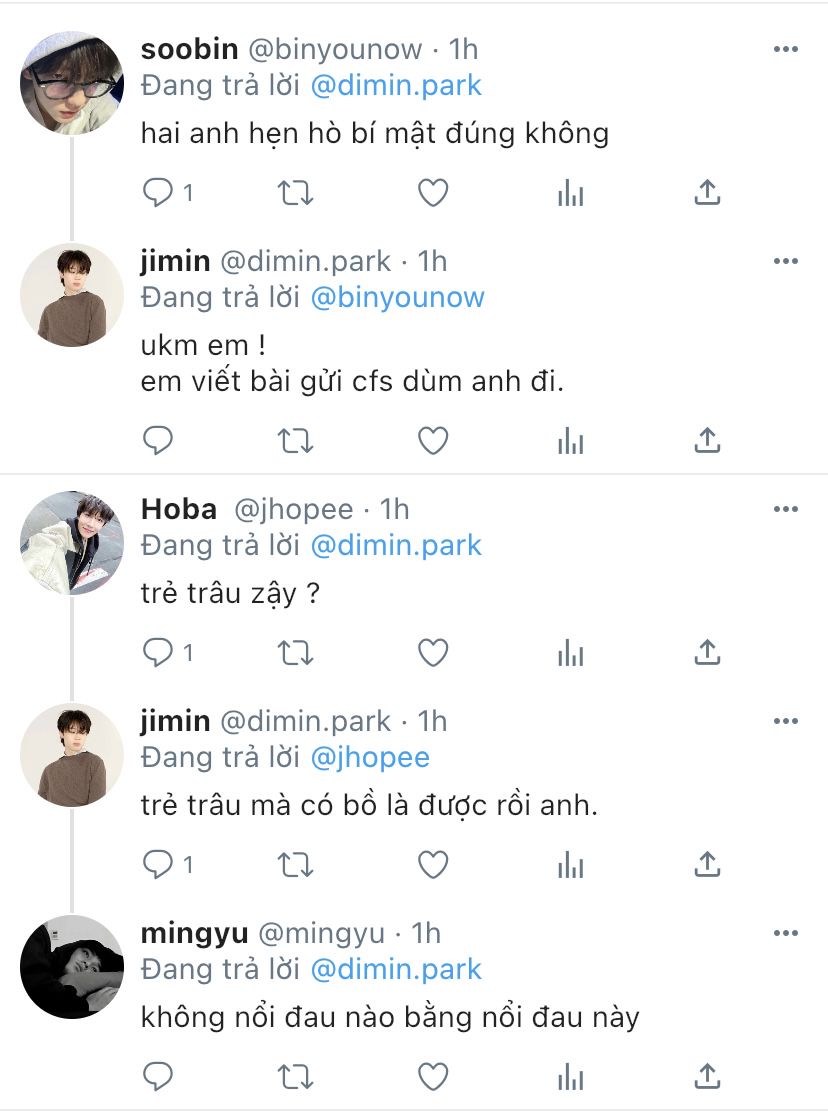This screenshot has height=1116, width=828.
Task: Like jimin's reply "ukm em !"
Action: coord(432,440)
